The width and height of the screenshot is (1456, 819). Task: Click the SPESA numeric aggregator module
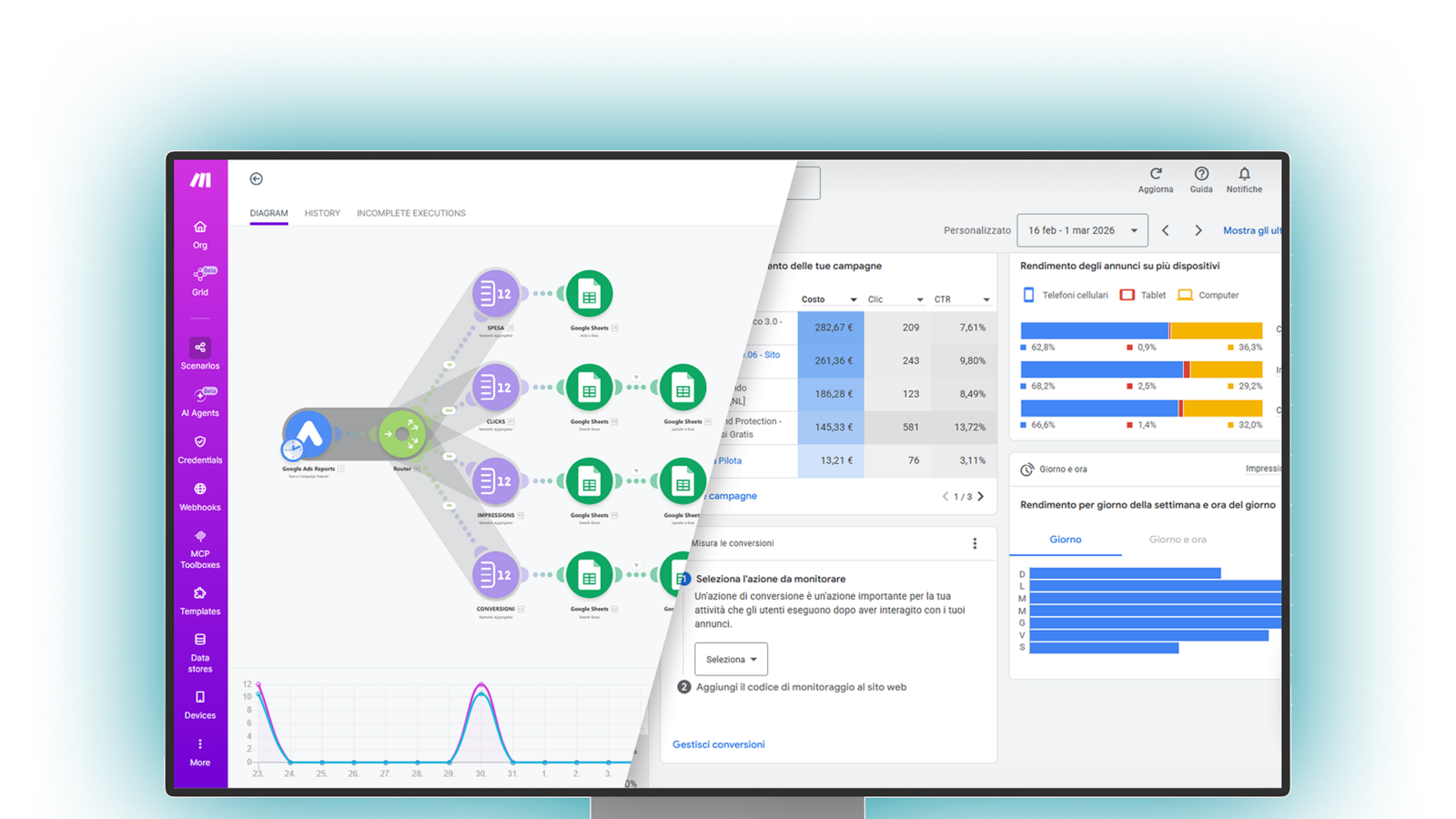coord(496,294)
